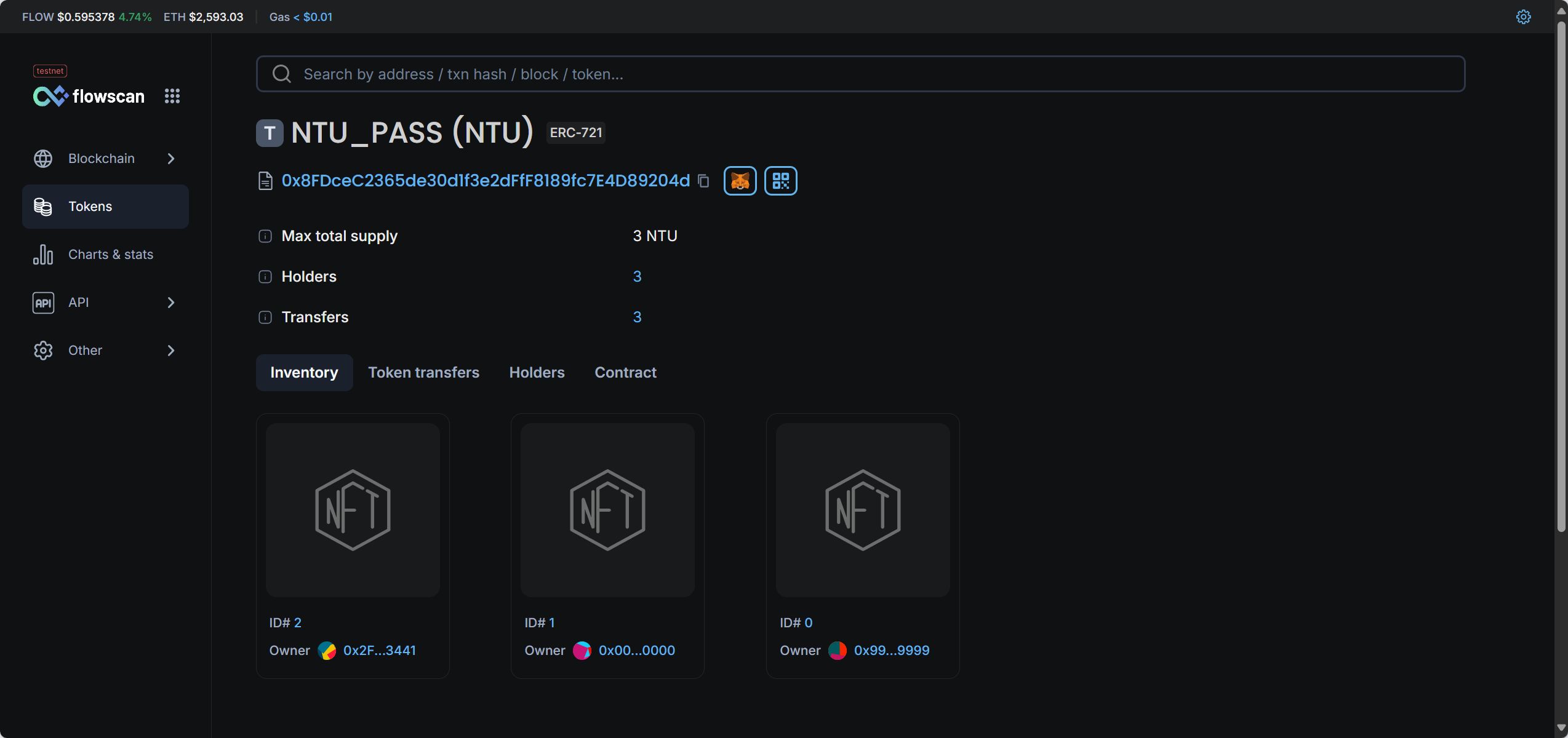
Task: Click the Tokens coins icon
Action: click(x=43, y=207)
